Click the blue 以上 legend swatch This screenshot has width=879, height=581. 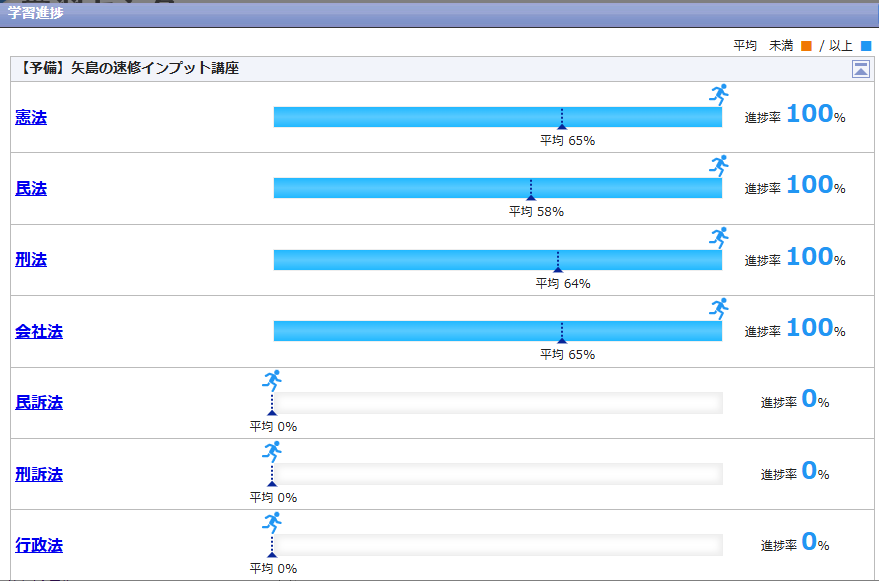pos(866,46)
